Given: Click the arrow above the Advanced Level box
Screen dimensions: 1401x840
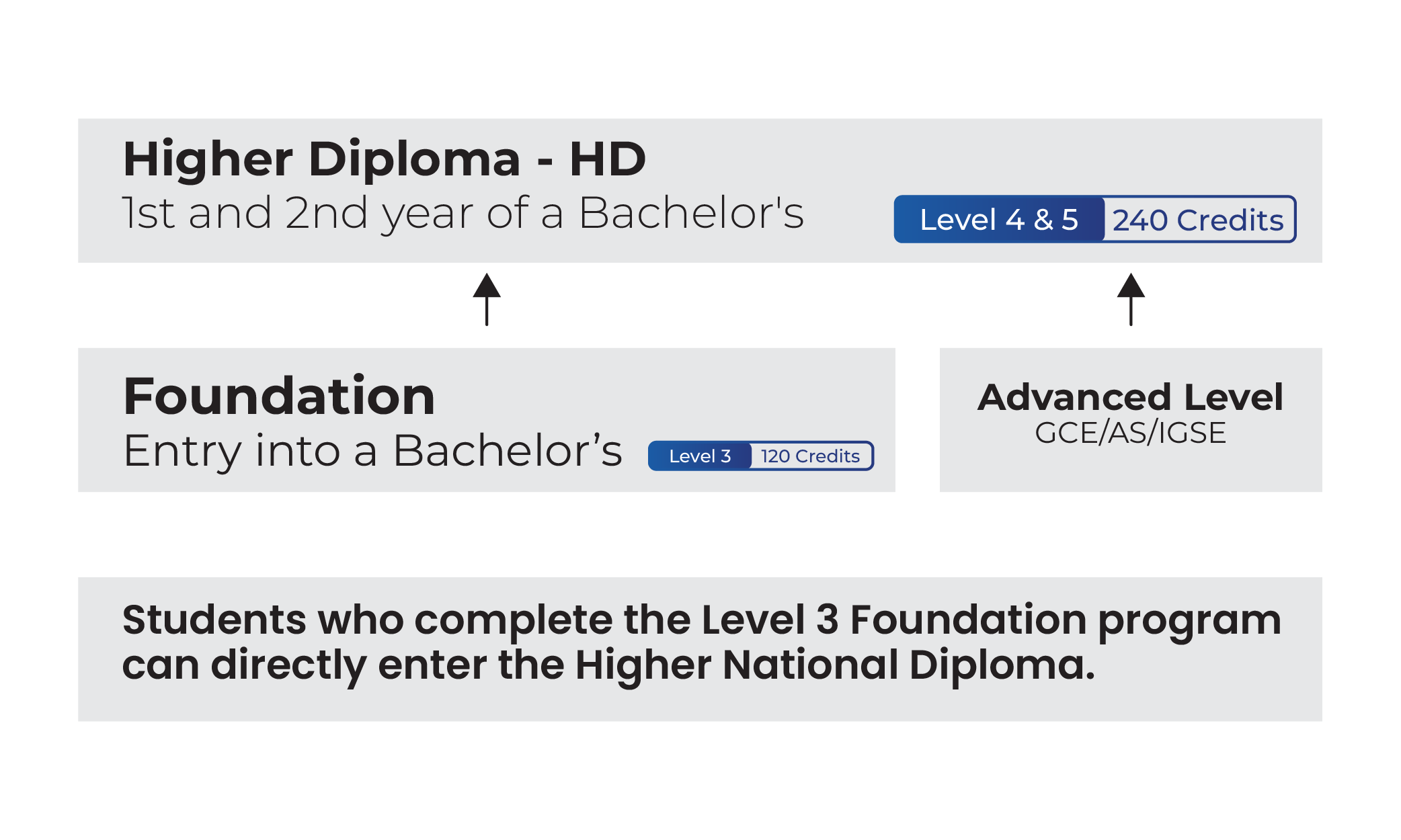Looking at the screenshot, I should [x=1131, y=299].
